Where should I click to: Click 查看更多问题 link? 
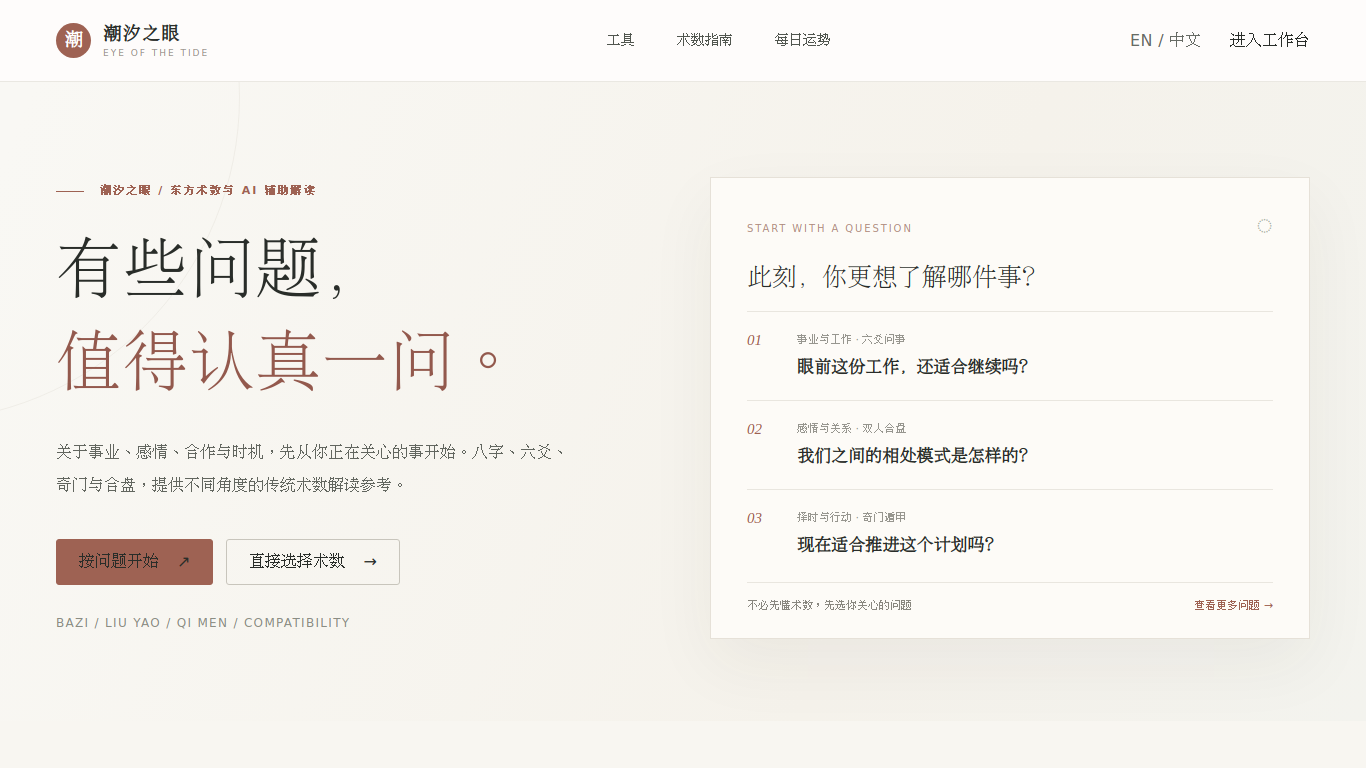coord(1233,605)
